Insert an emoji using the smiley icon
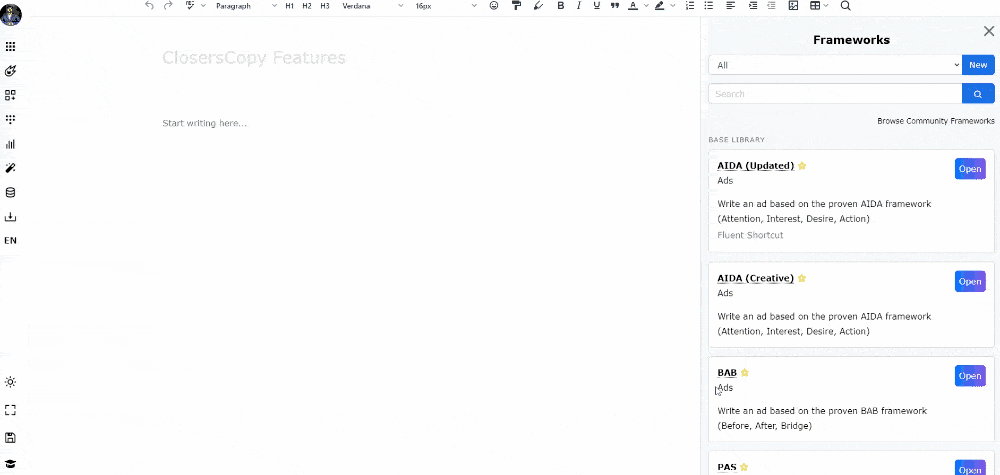The height and width of the screenshot is (475, 1000). (494, 6)
